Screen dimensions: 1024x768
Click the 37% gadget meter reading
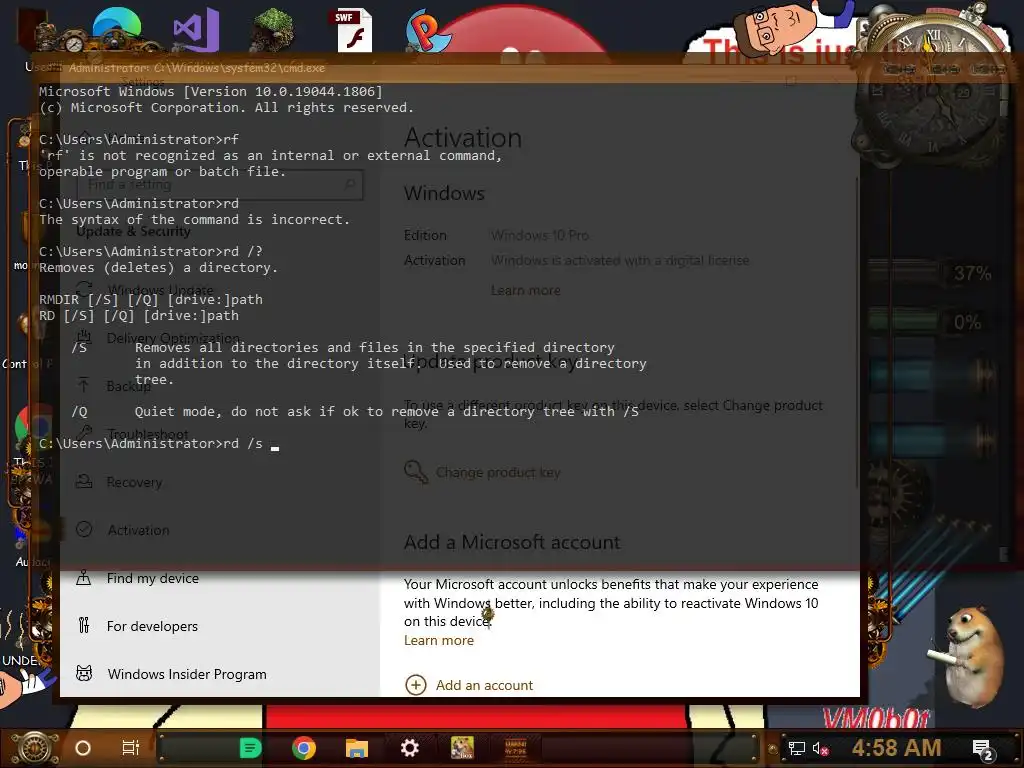[x=972, y=273]
